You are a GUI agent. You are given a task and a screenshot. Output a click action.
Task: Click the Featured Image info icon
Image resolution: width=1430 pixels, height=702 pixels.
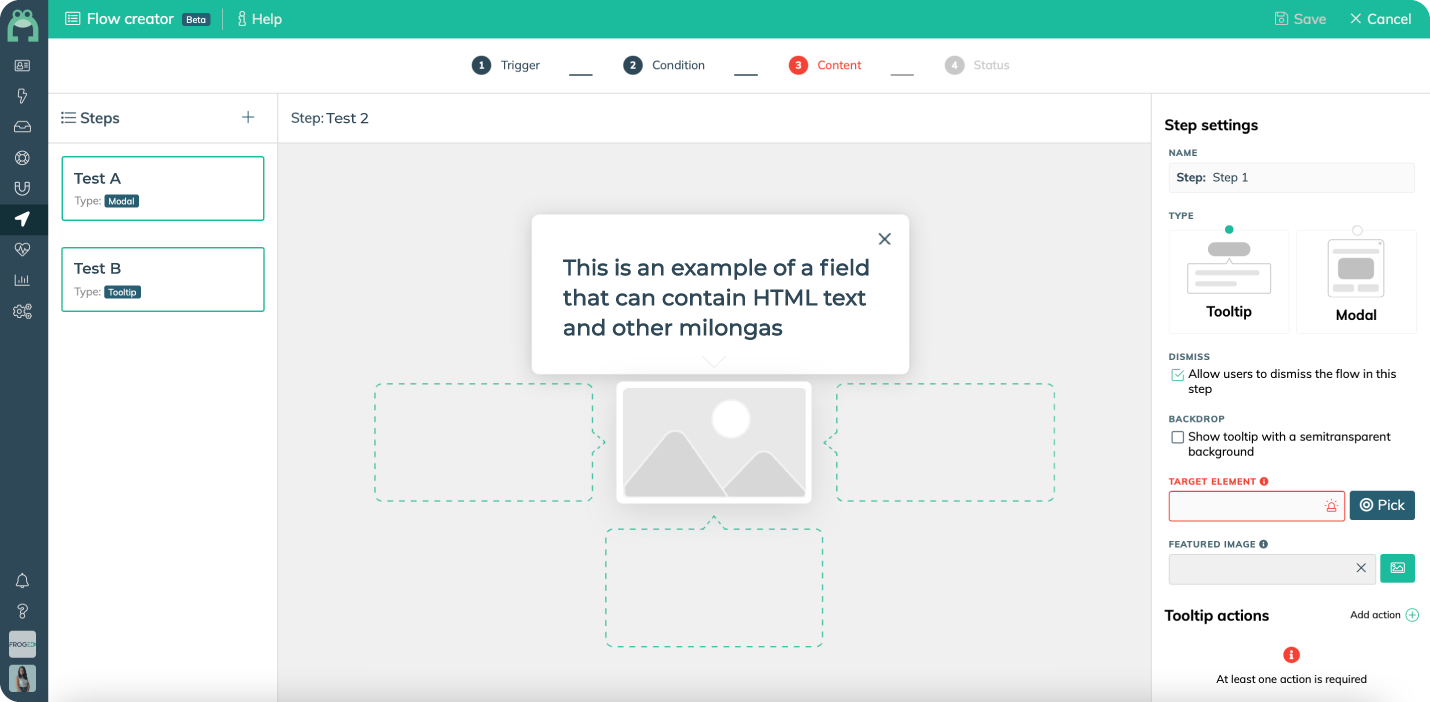1264,544
